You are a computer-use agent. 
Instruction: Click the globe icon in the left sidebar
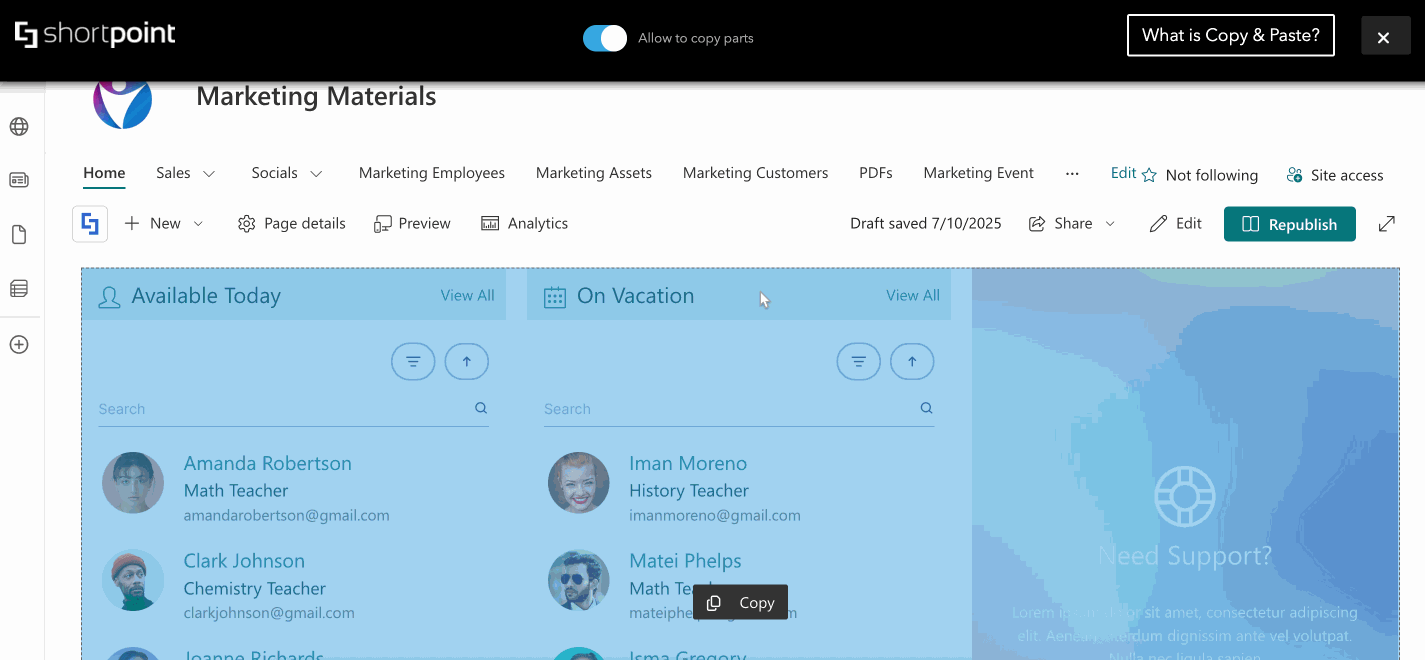click(19, 127)
